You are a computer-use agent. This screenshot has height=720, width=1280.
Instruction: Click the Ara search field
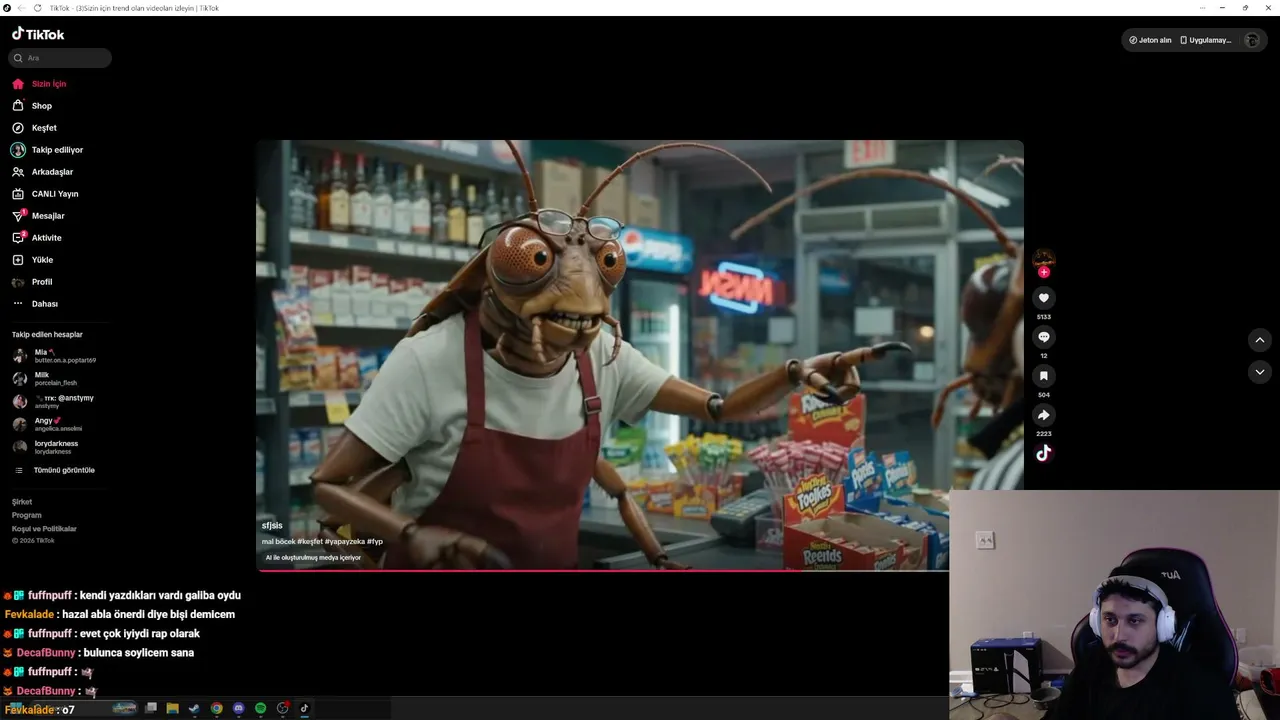tap(60, 58)
